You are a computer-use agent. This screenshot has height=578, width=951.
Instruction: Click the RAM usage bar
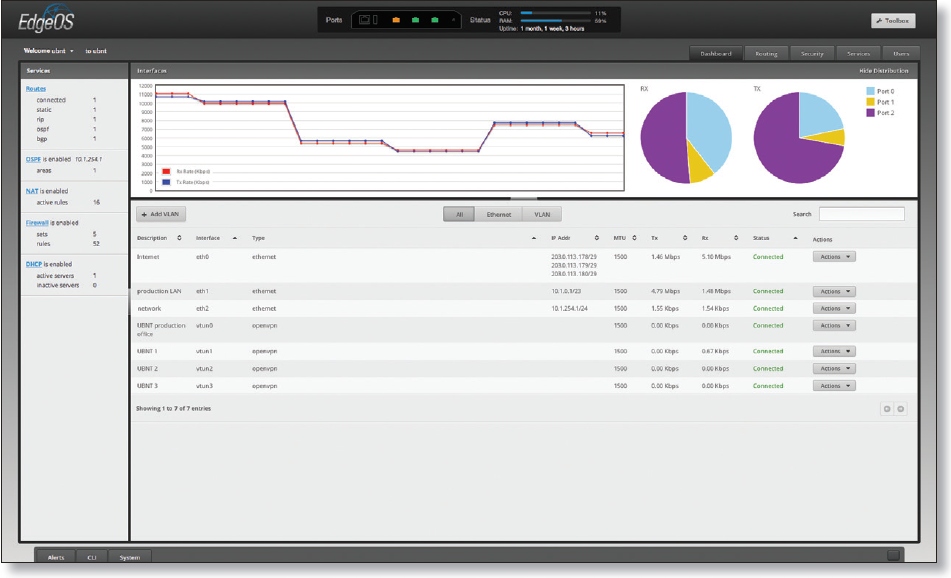point(556,21)
